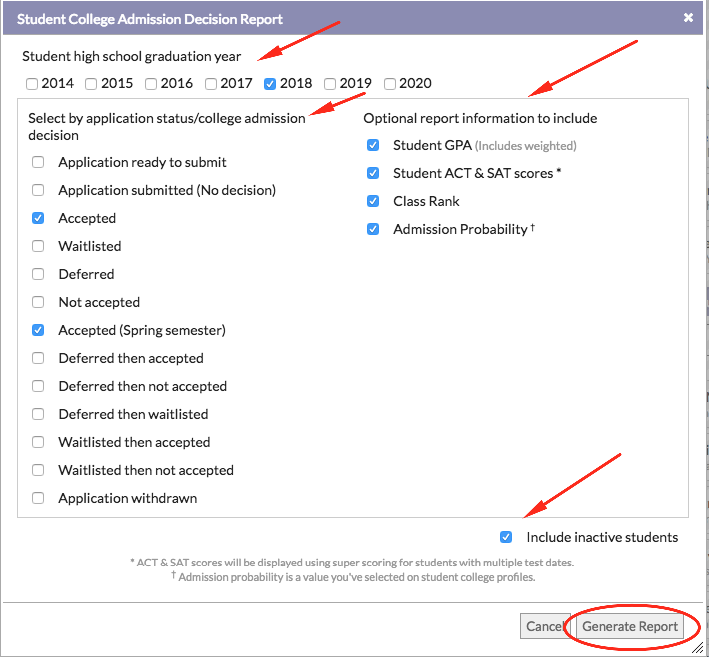Check the 2017 graduation year box
709x657 pixels.
click(210, 84)
